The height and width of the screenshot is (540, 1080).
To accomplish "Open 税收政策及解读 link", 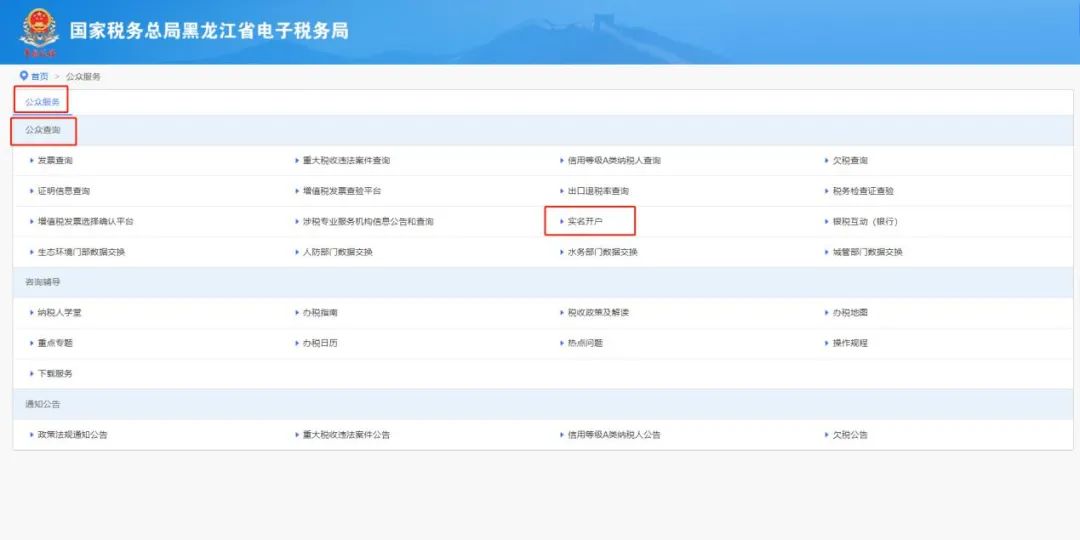I will tap(598, 313).
